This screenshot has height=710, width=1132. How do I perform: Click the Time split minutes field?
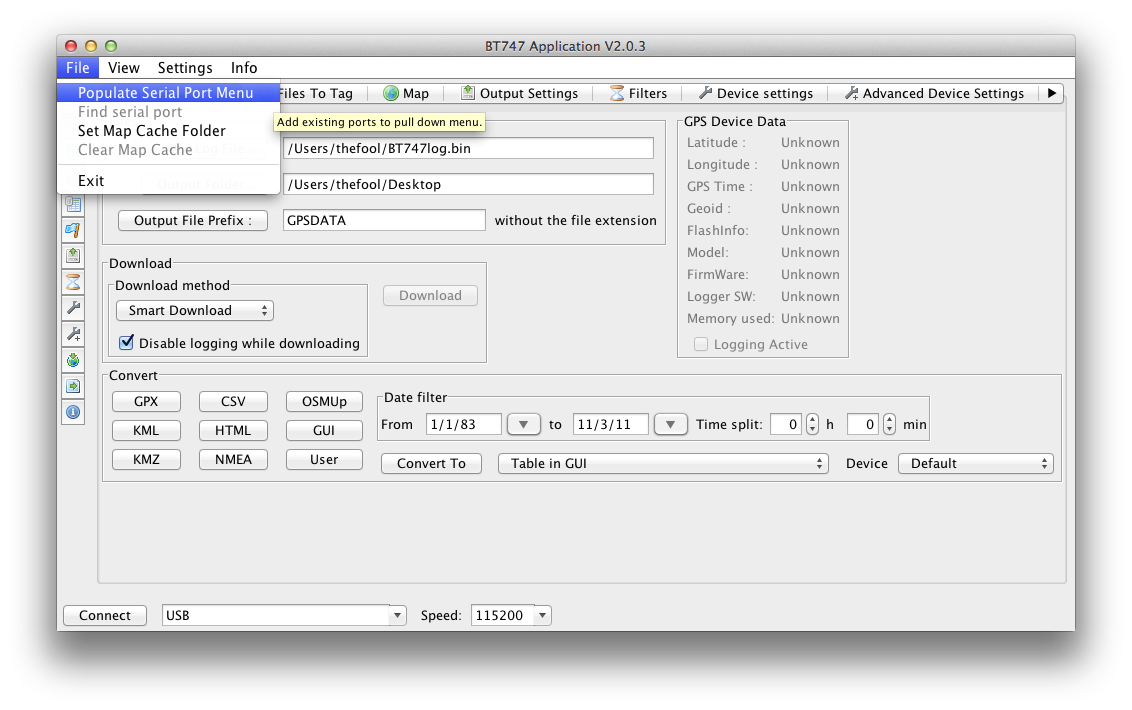coord(863,424)
